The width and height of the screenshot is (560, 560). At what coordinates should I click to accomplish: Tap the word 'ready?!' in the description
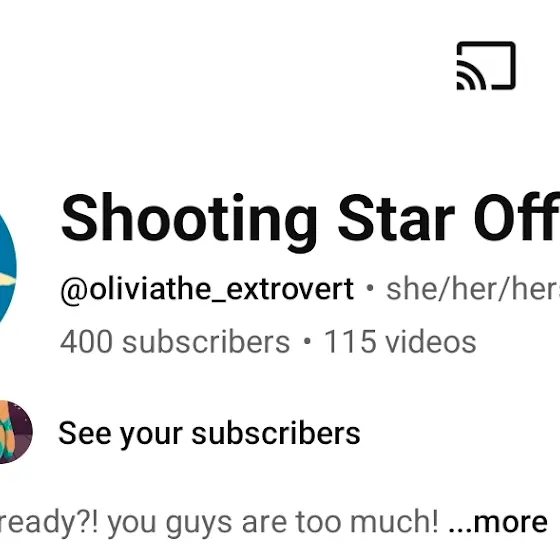pos(49,523)
